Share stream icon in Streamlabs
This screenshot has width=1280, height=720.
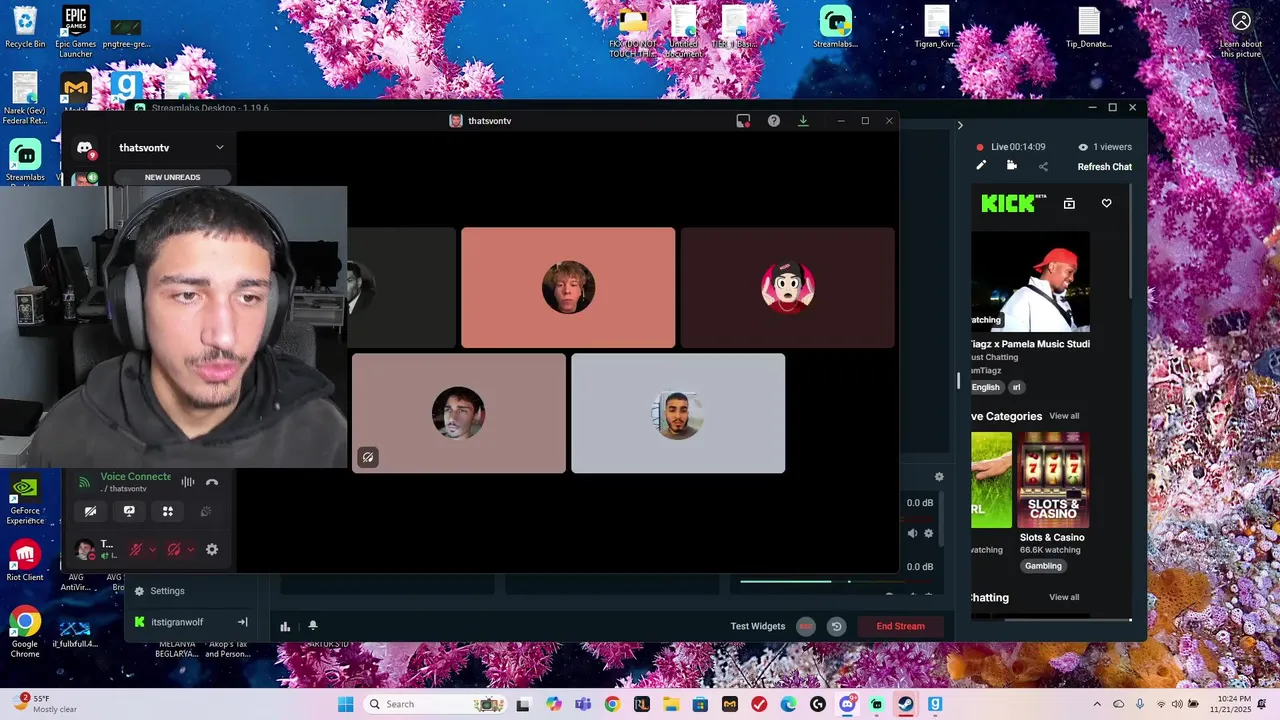(1043, 166)
